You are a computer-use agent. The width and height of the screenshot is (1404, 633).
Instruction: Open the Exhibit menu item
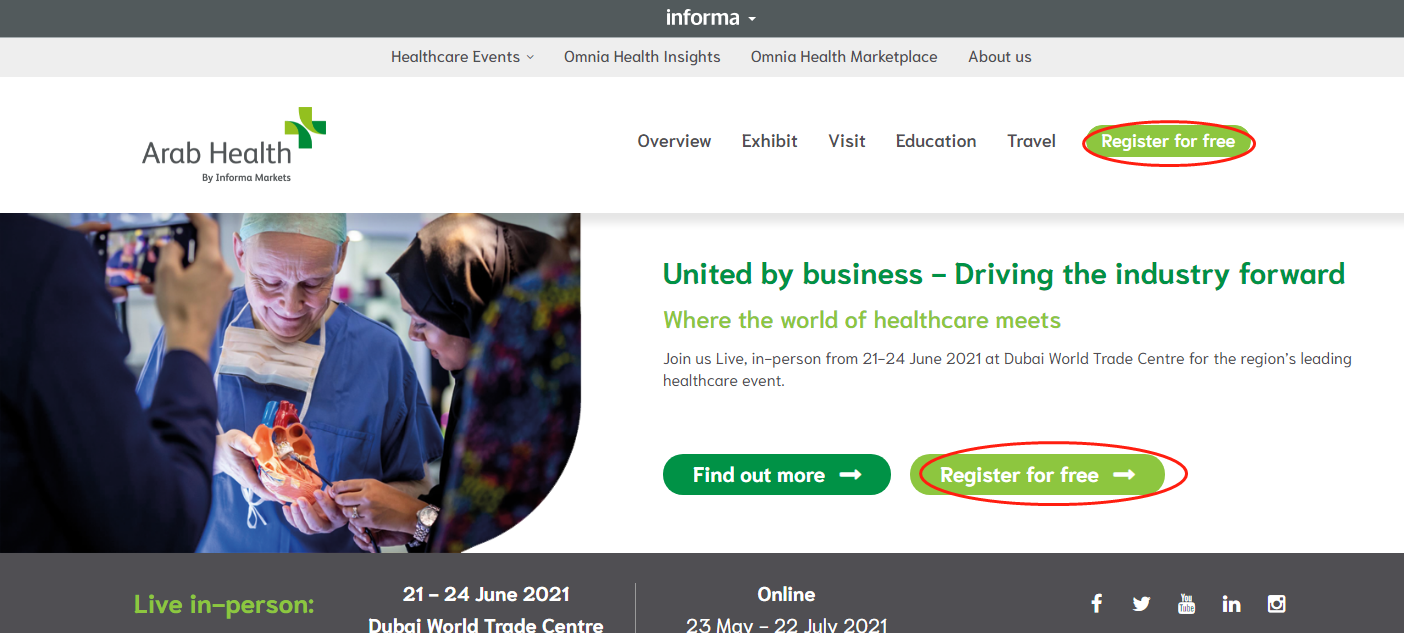[x=769, y=141]
